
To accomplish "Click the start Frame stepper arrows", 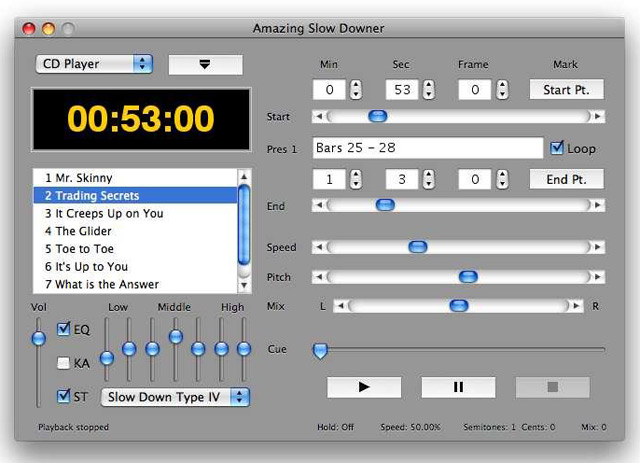I will pos(502,89).
